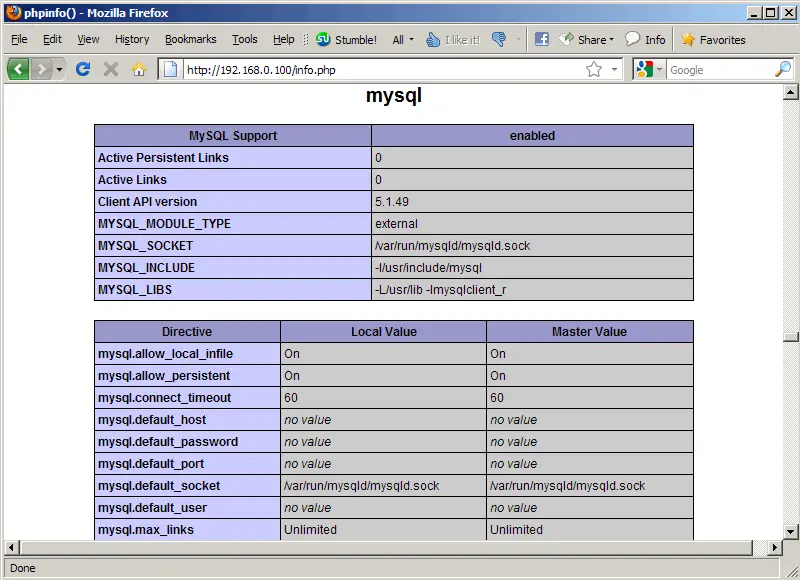800x580 pixels.
Task: Bookmark this page with the star icon
Action: click(594, 69)
